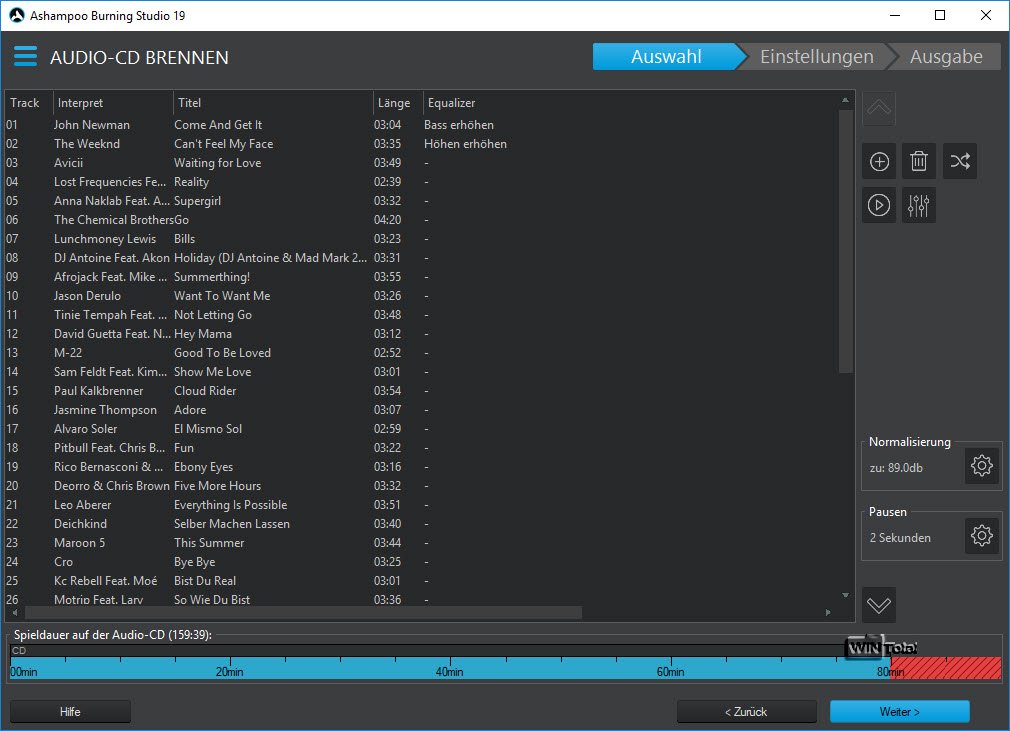Click the Weiter button
The height and width of the screenshot is (731, 1010).
pos(899,712)
